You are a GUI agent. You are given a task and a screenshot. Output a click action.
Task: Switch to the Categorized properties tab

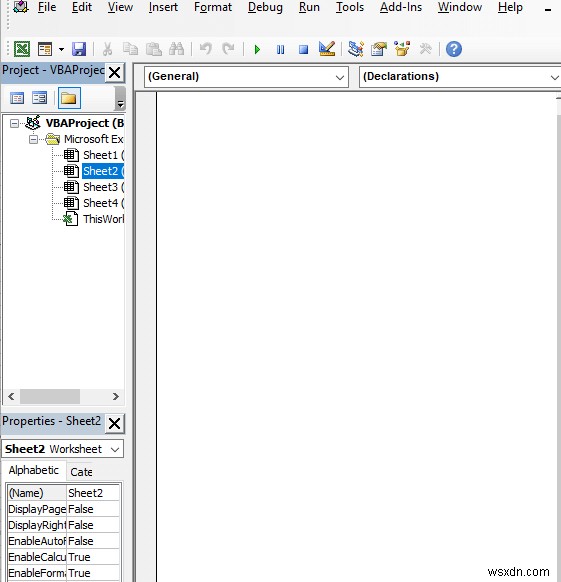pos(81,472)
